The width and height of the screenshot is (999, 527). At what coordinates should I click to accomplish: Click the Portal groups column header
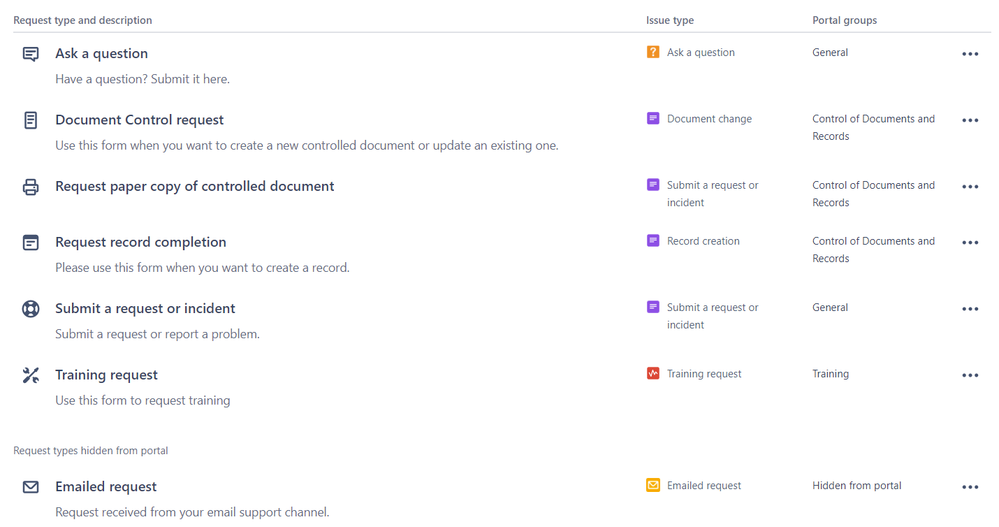(844, 20)
